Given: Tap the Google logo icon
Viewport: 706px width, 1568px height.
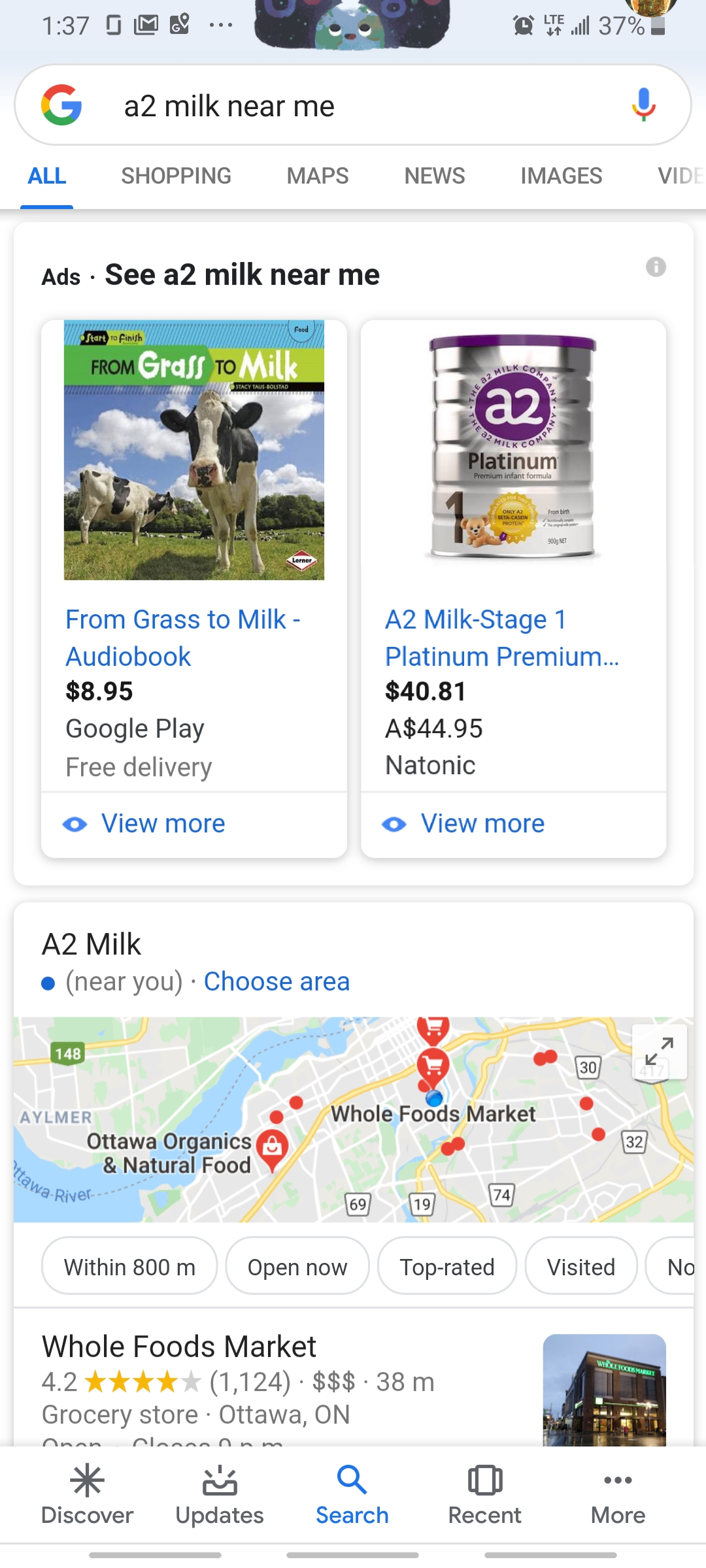Looking at the screenshot, I should [x=61, y=105].
